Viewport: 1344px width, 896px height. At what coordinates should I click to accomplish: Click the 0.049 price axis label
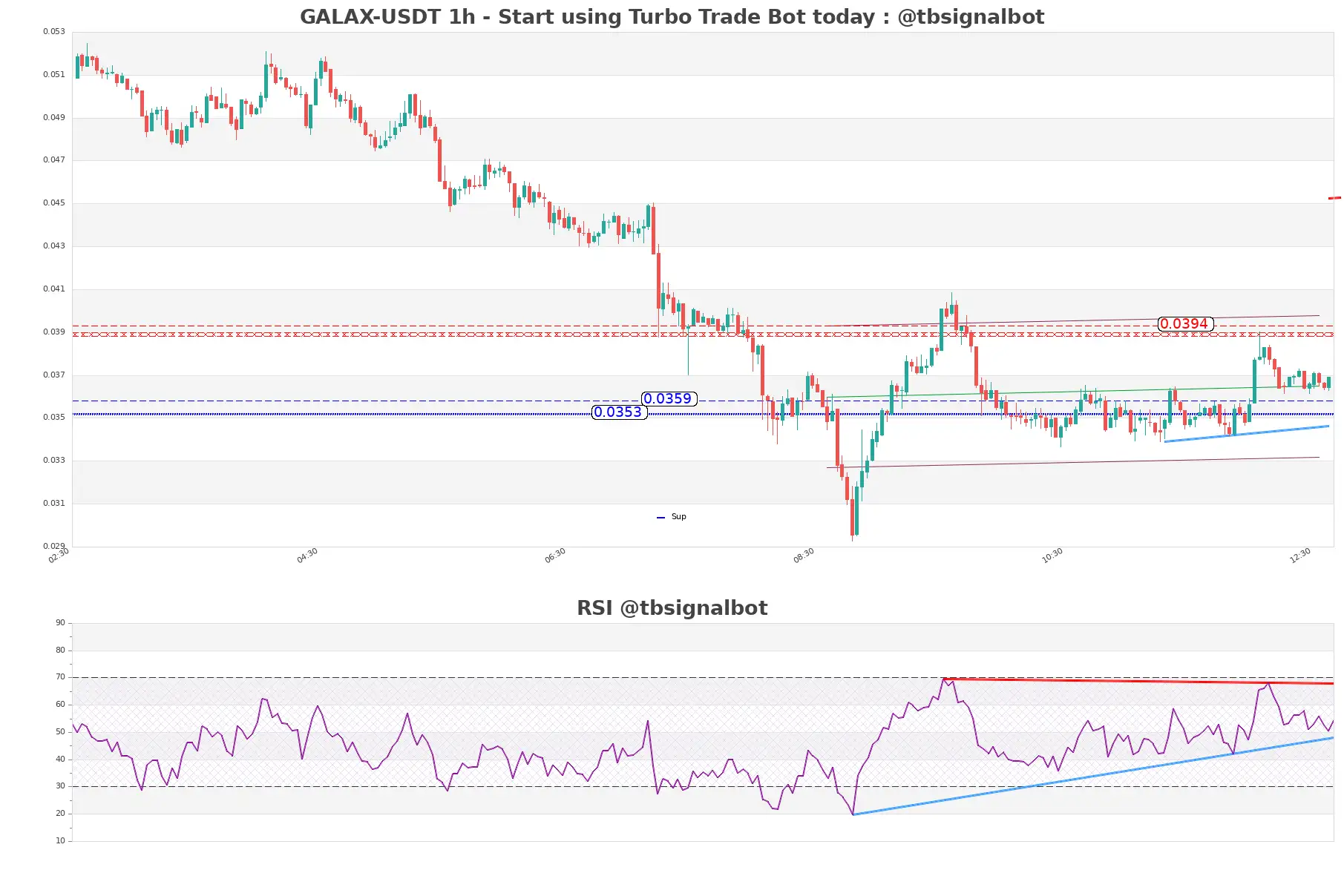click(x=54, y=118)
